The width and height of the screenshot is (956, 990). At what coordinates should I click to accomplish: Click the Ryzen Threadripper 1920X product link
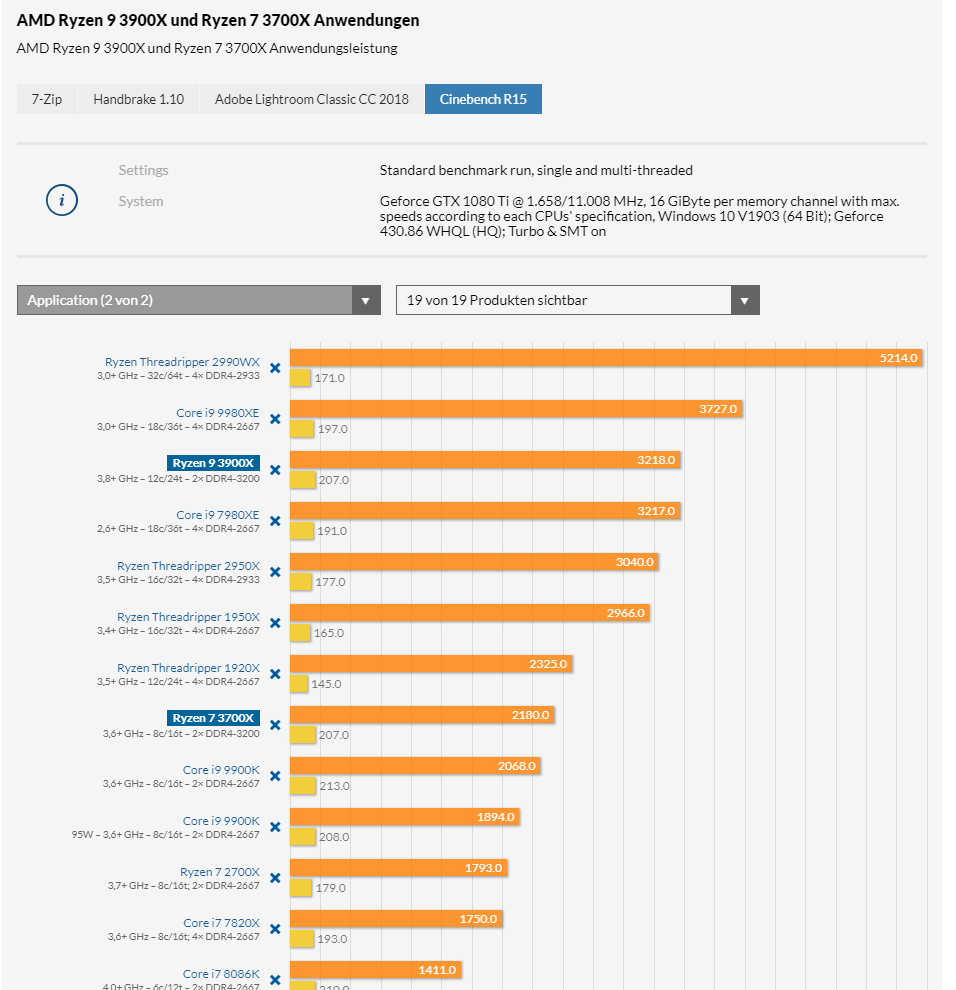pyautogui.click(x=188, y=668)
